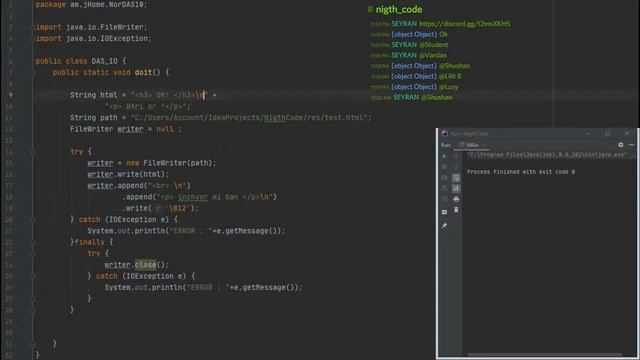Click "FileWriter writer = null" line
This screenshot has width=640, height=360.
126,129
